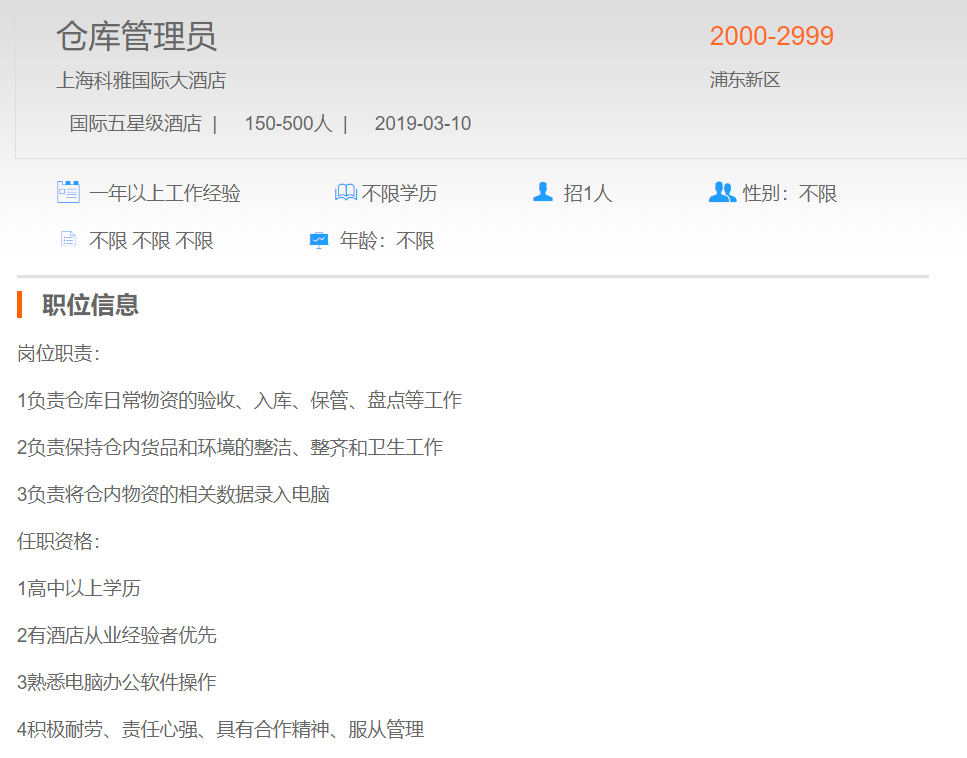Click the single person recruit count icon
The height and width of the screenshot is (758, 967).
(543, 192)
